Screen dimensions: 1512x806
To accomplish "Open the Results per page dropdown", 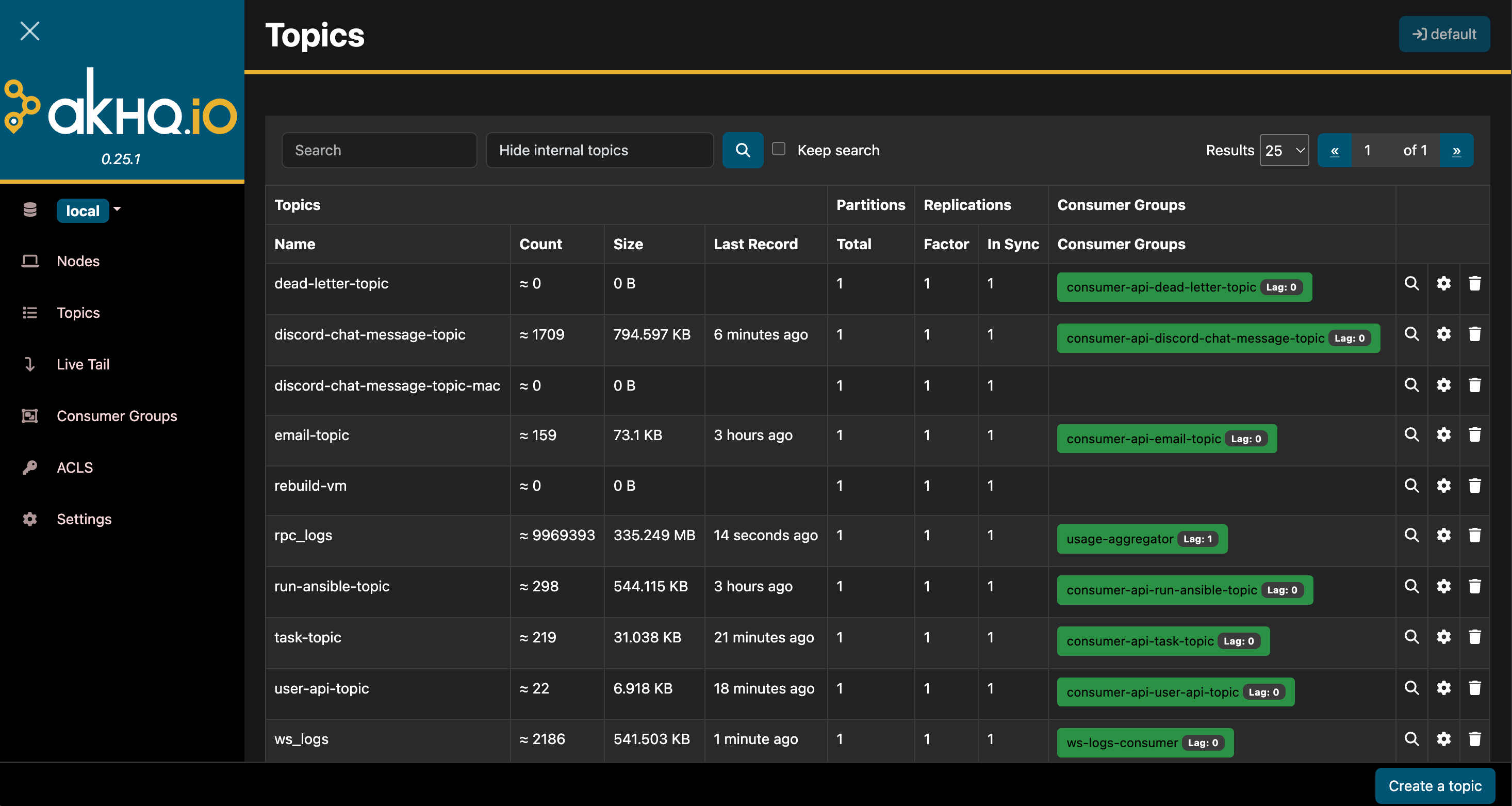I will click(x=1284, y=150).
